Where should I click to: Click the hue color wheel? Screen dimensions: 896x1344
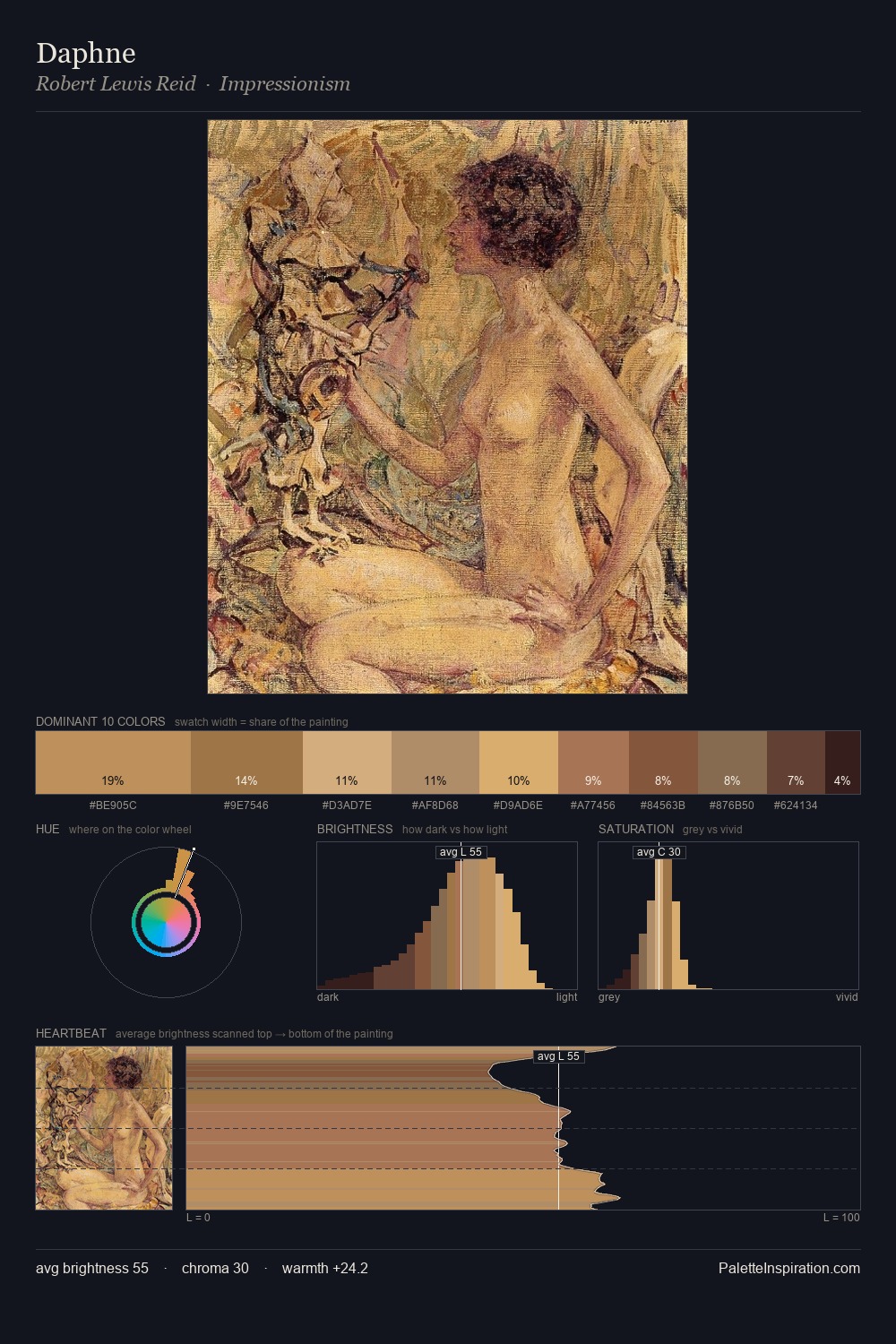click(x=166, y=922)
